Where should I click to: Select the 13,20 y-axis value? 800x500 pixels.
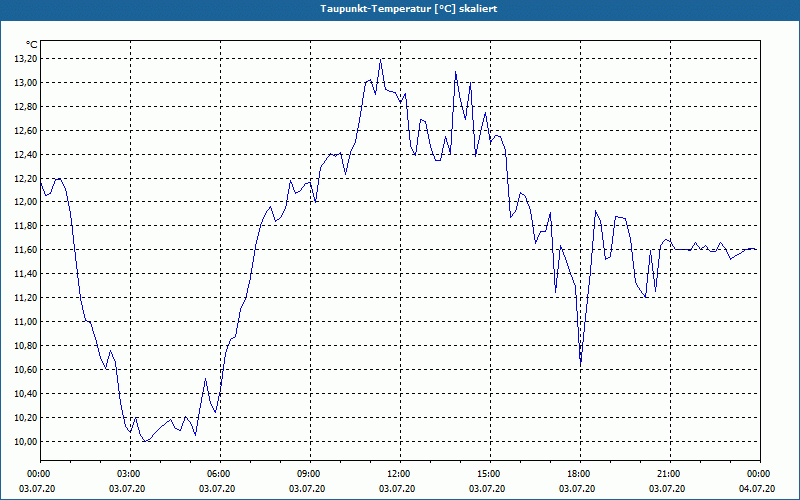tap(26, 59)
